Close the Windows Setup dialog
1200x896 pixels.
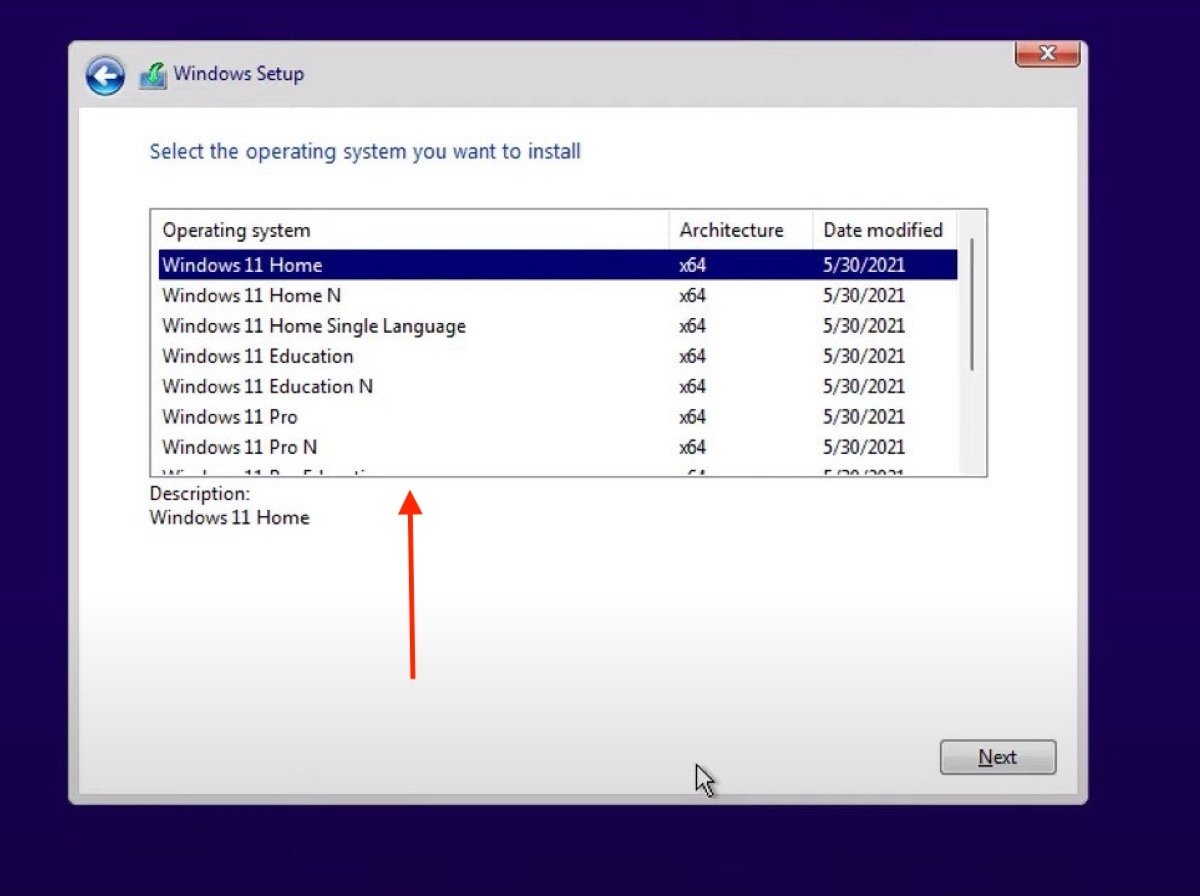click(x=1047, y=54)
